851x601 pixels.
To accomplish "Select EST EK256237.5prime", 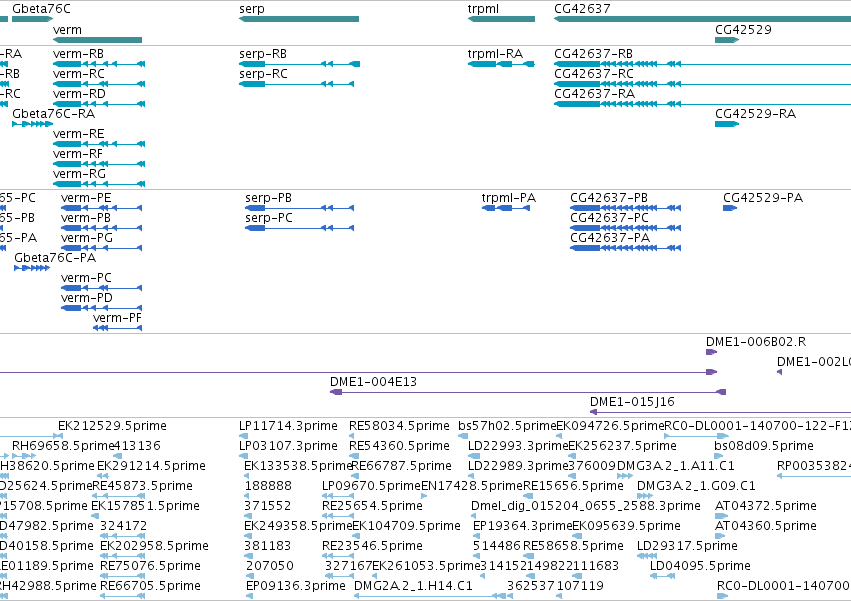I will coord(623,446).
